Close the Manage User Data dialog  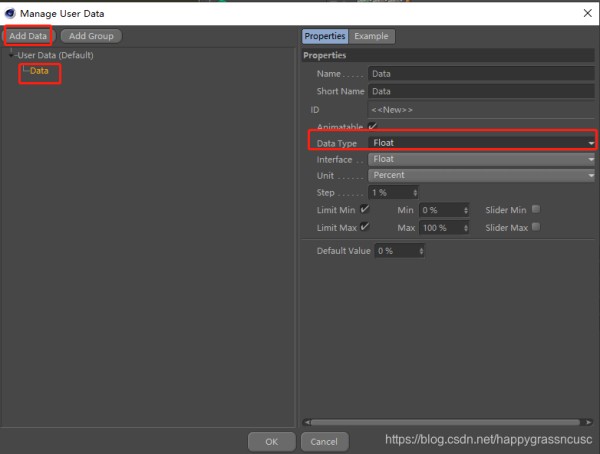click(584, 12)
